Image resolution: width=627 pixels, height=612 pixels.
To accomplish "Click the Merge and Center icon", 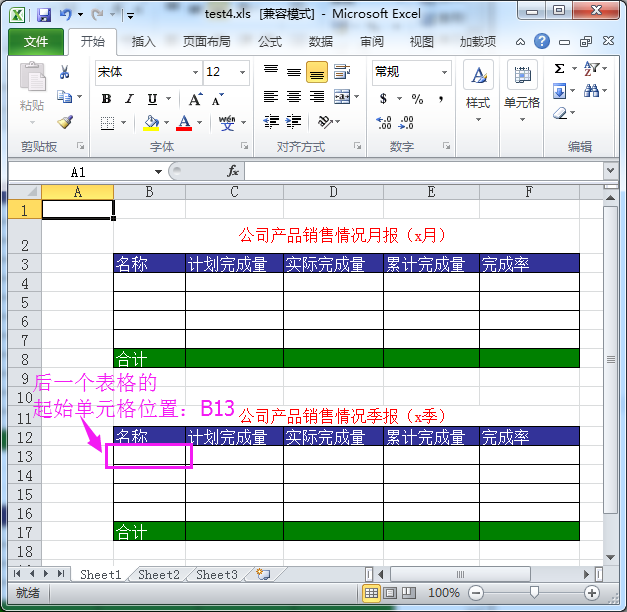I will pyautogui.click(x=342, y=97).
